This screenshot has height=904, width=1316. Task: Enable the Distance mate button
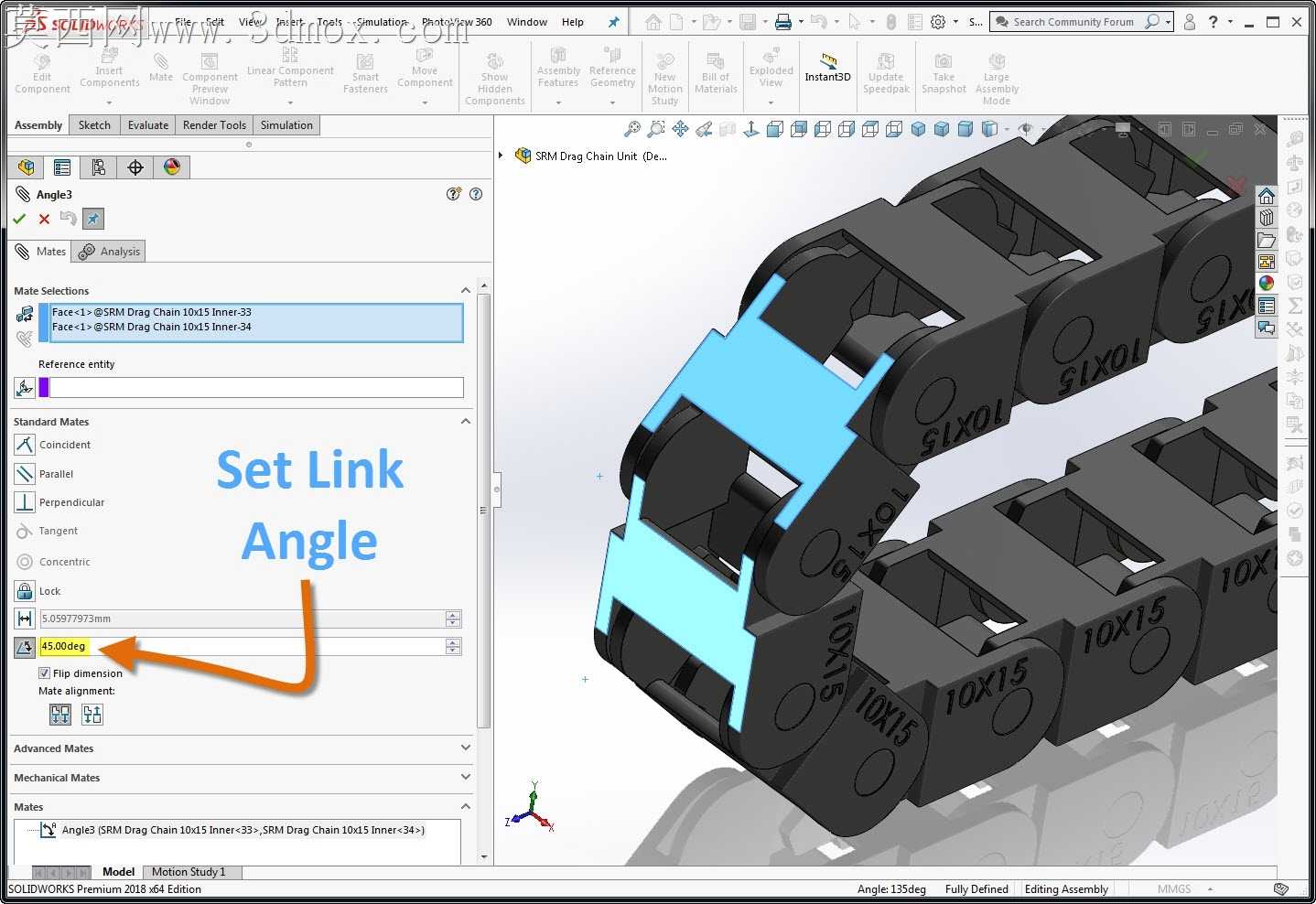click(25, 619)
